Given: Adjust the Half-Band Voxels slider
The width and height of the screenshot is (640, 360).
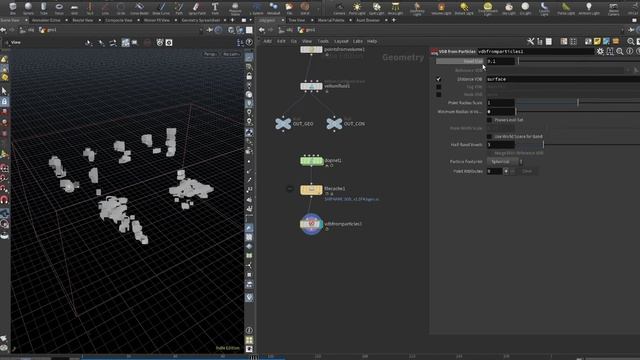Looking at the screenshot, I should (x=543, y=144).
